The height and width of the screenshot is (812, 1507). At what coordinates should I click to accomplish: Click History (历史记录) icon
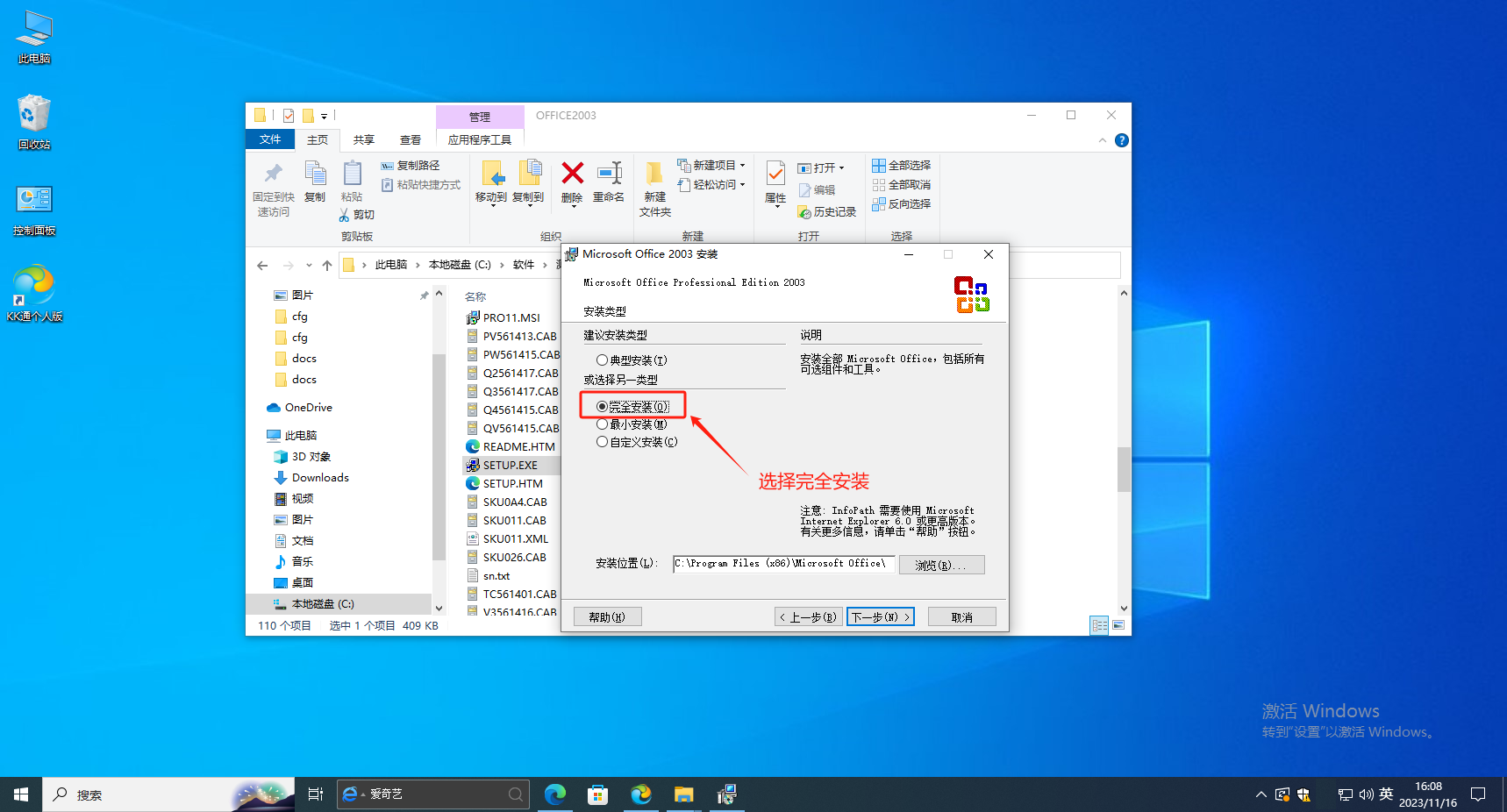click(x=804, y=212)
